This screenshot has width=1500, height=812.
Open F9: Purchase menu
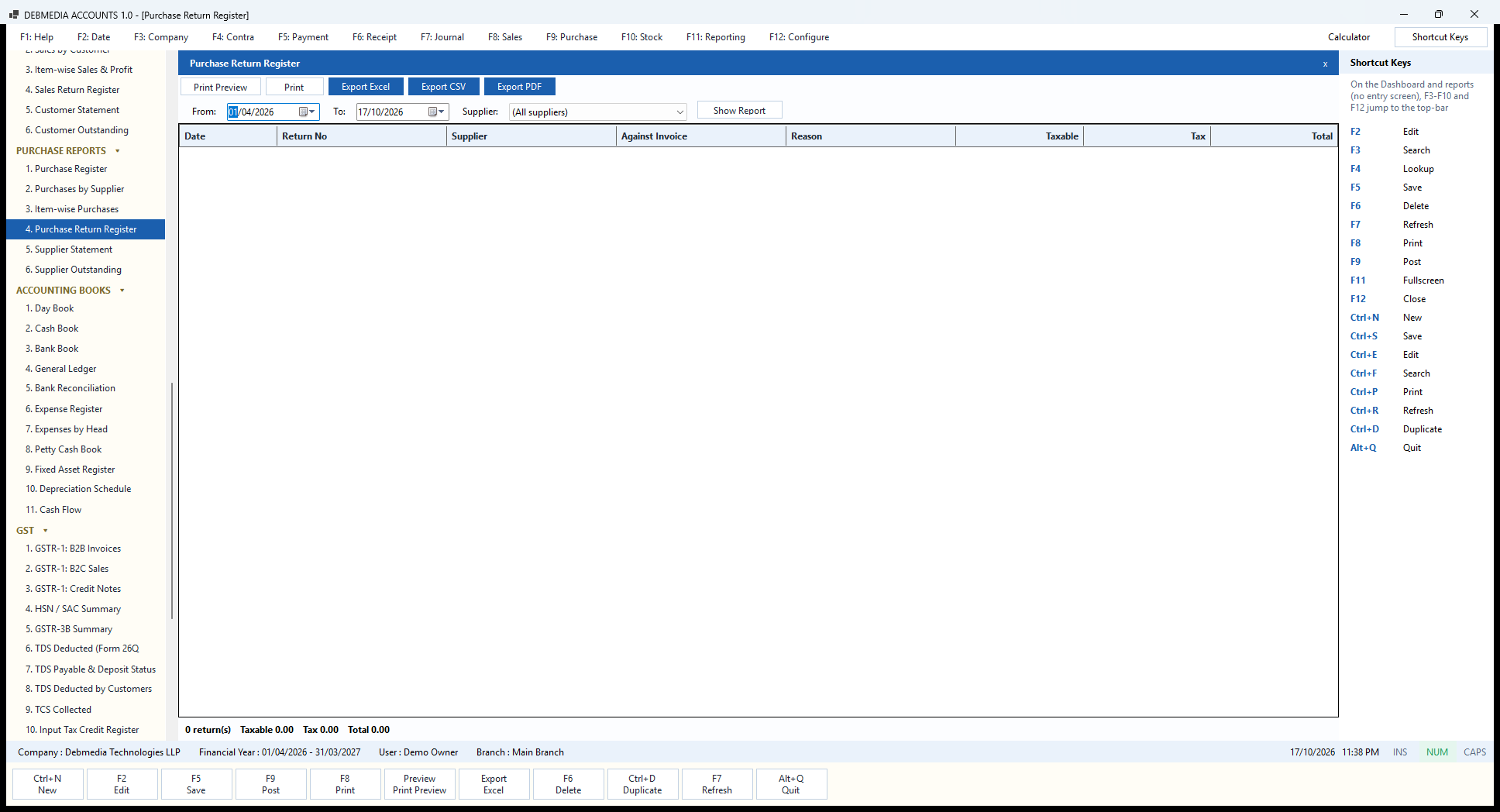[x=572, y=37]
